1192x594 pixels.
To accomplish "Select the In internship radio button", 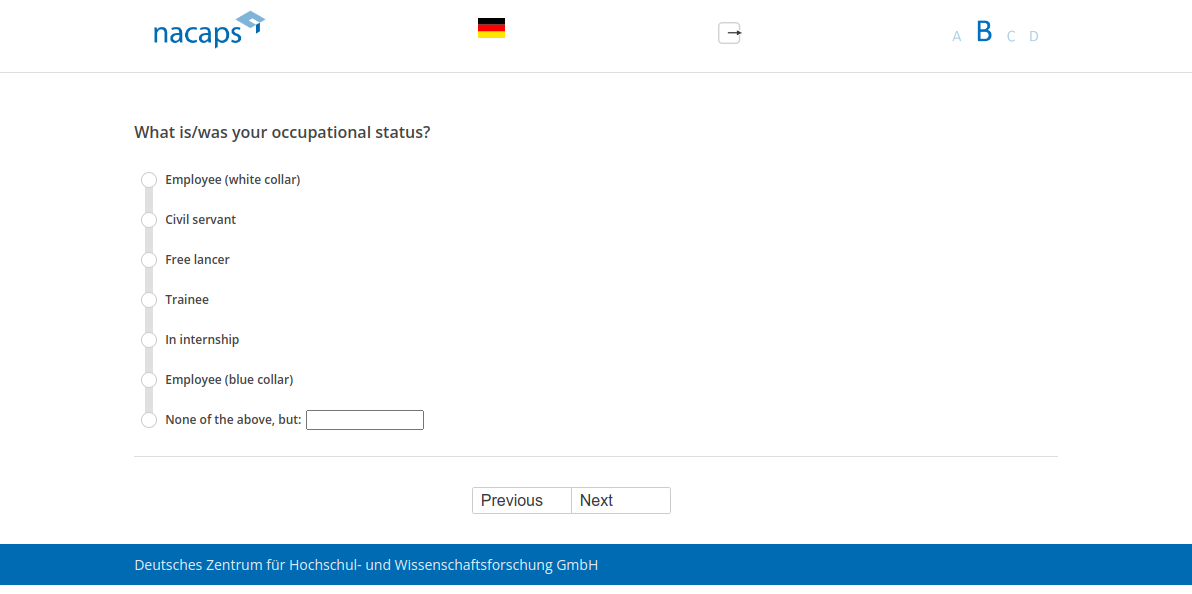I will [149, 340].
